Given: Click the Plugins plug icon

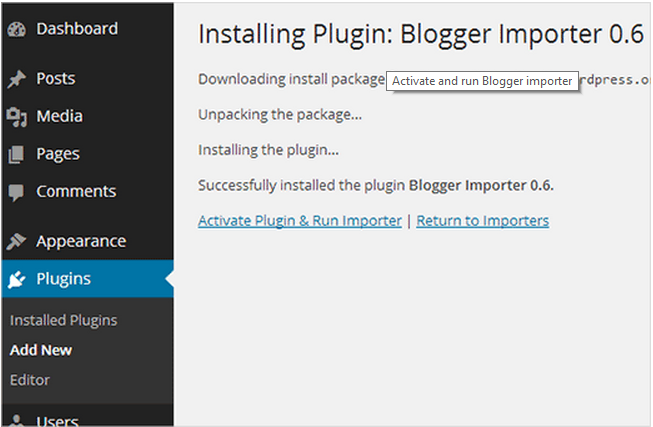Looking at the screenshot, I should point(17,279).
